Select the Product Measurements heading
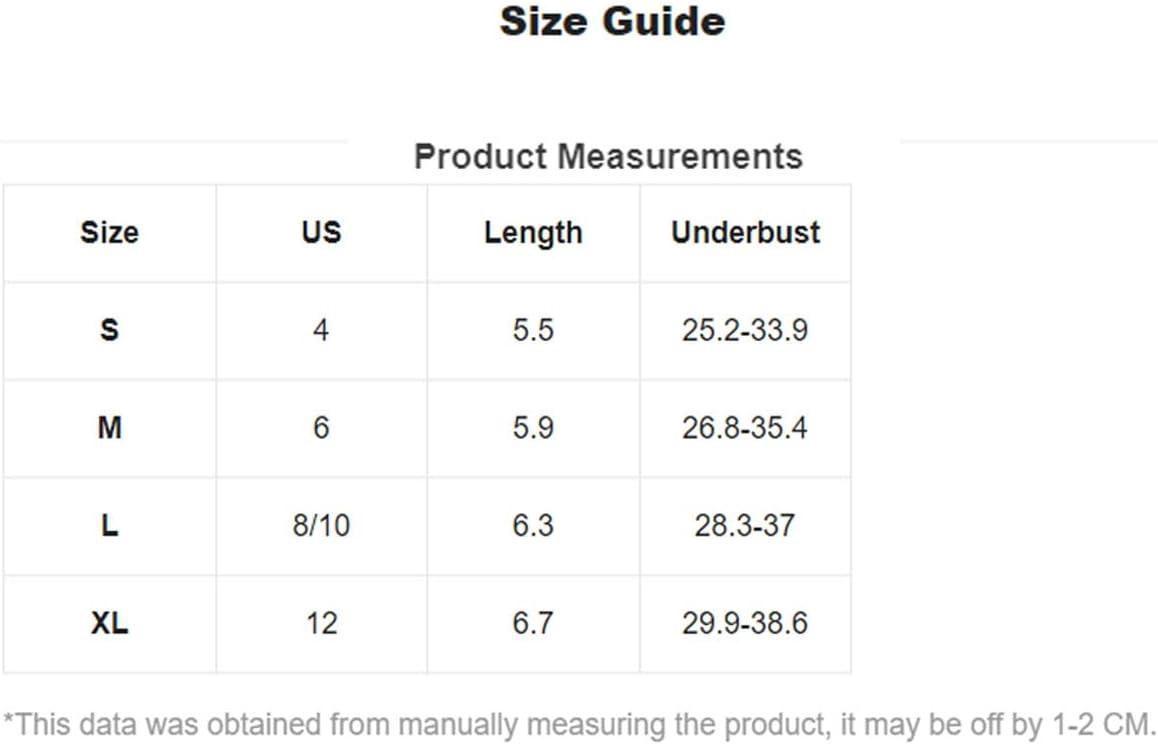 pos(608,157)
